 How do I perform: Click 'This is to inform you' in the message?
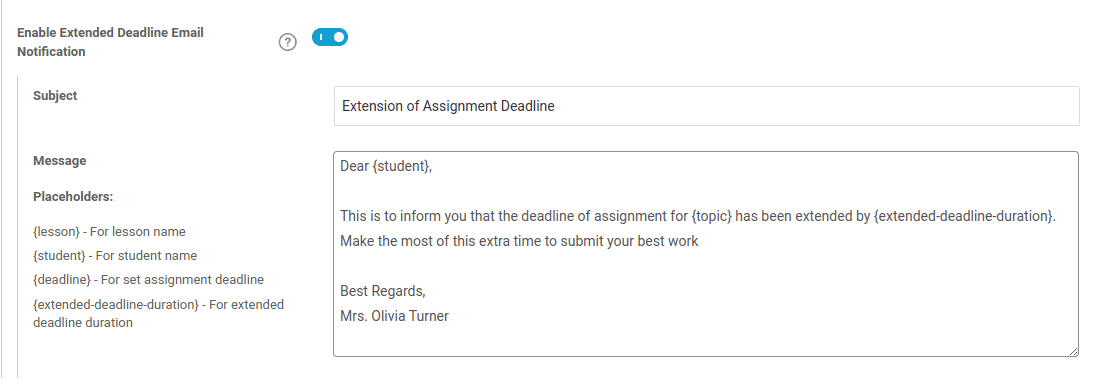point(398,216)
